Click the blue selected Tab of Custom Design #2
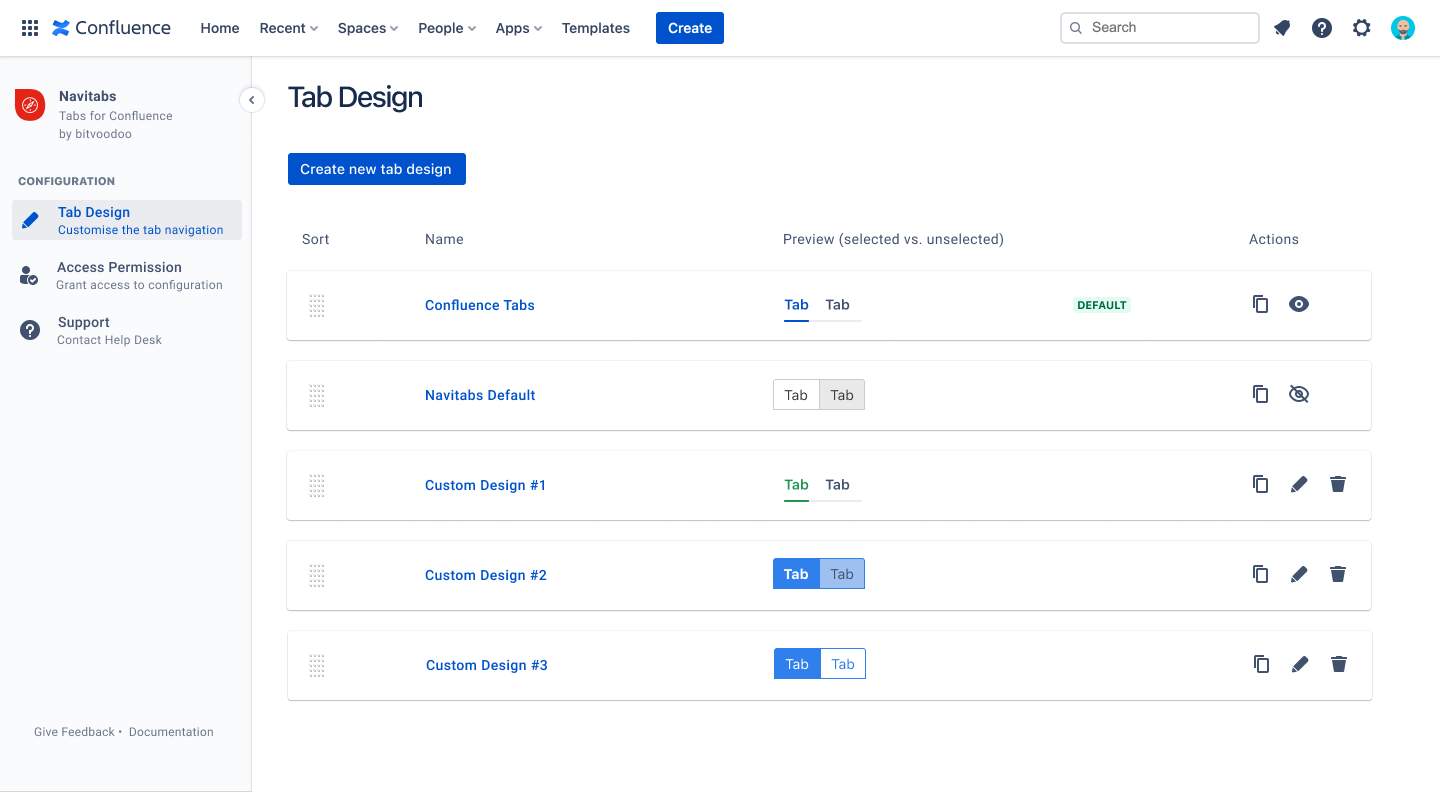The image size is (1440, 794). (796, 574)
